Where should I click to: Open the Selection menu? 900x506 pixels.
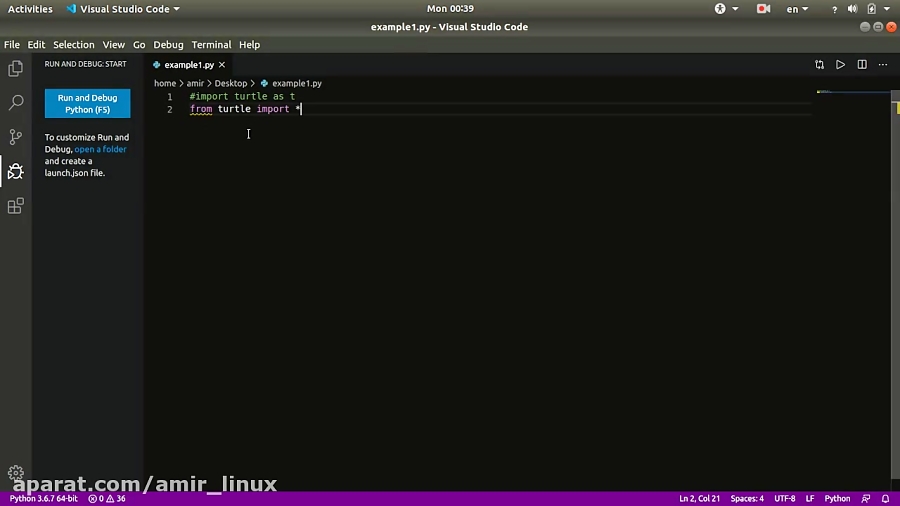(73, 45)
